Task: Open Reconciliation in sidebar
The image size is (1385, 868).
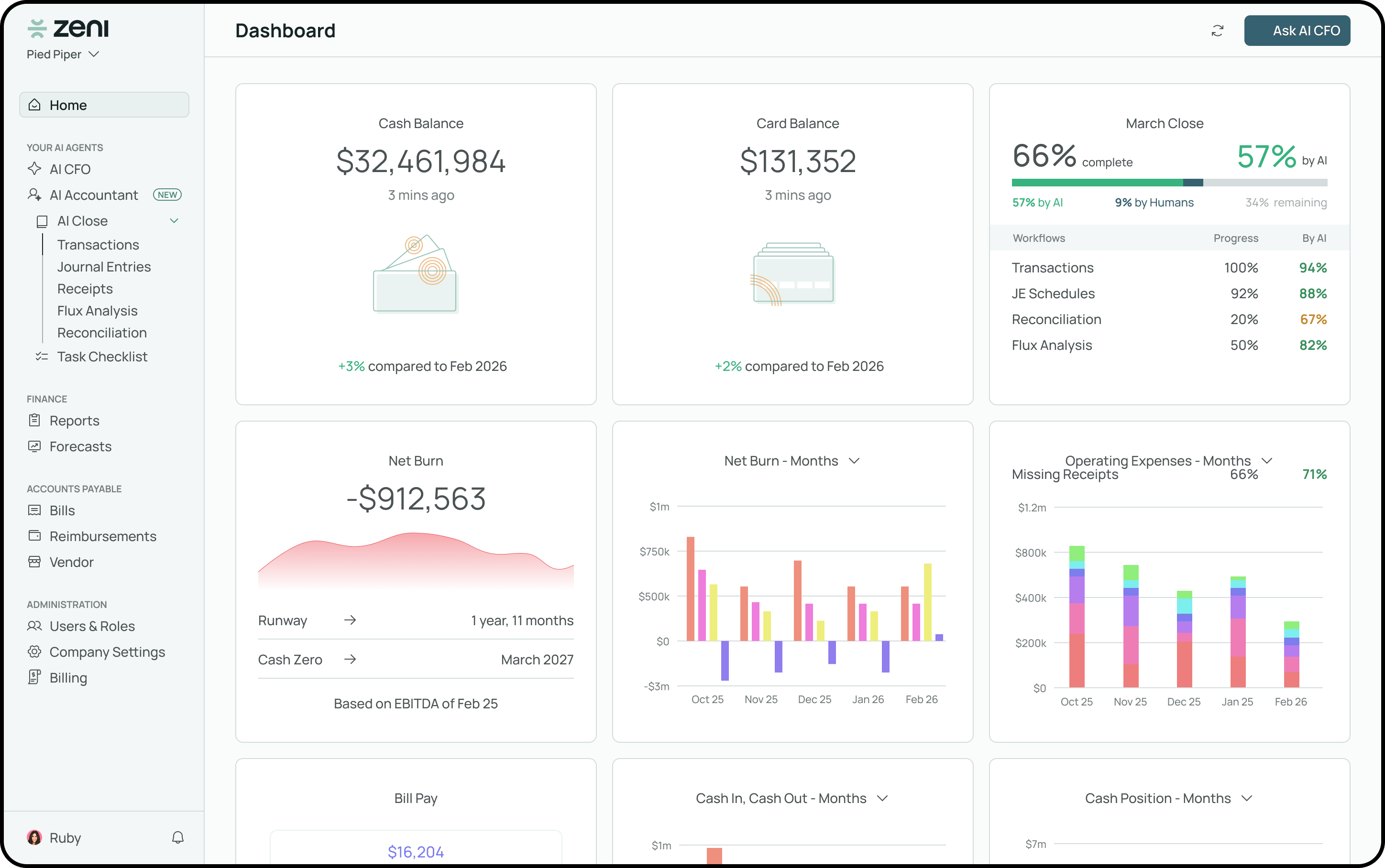Action: tap(102, 333)
